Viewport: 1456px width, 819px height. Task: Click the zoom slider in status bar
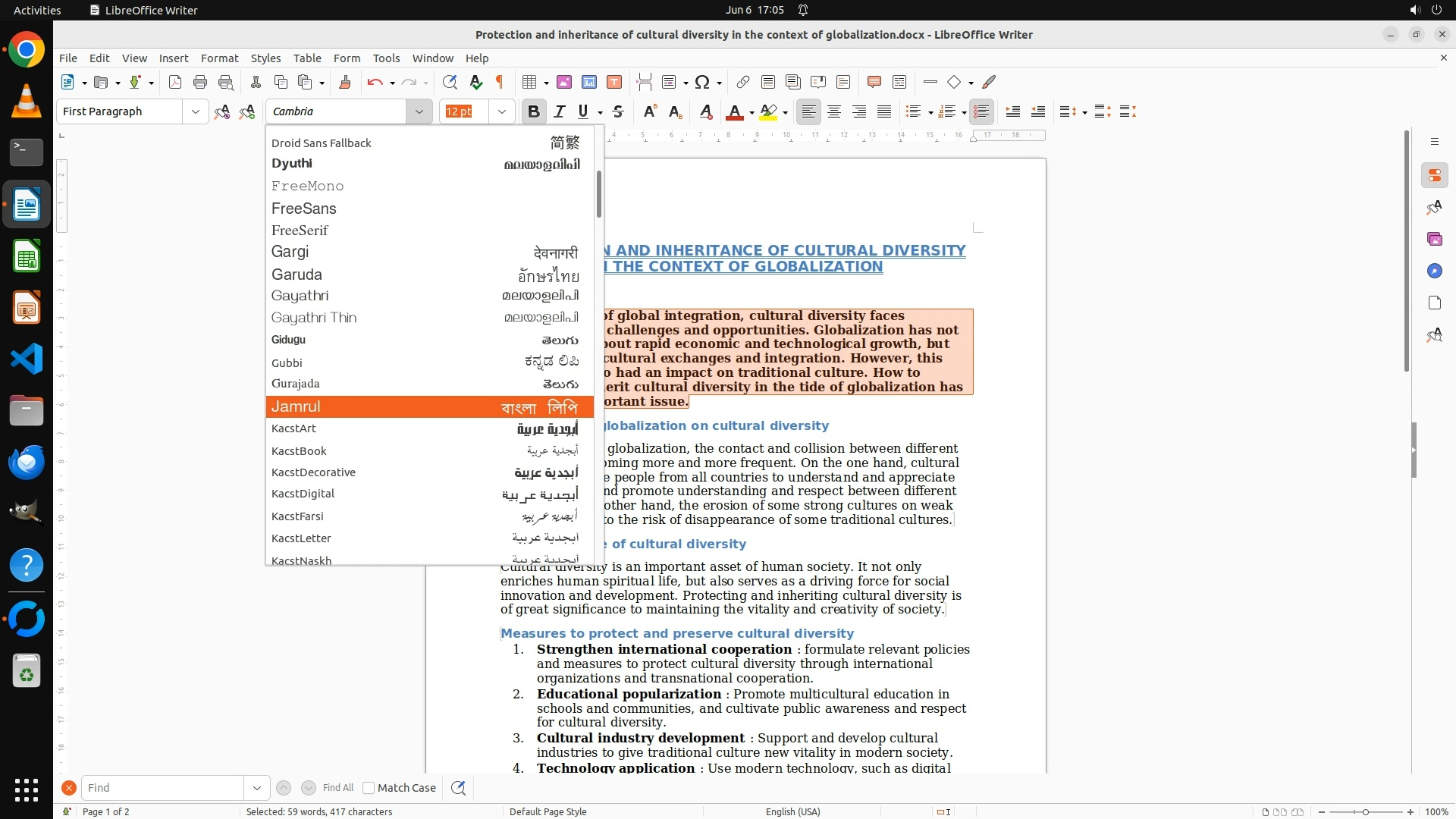[1365, 811]
